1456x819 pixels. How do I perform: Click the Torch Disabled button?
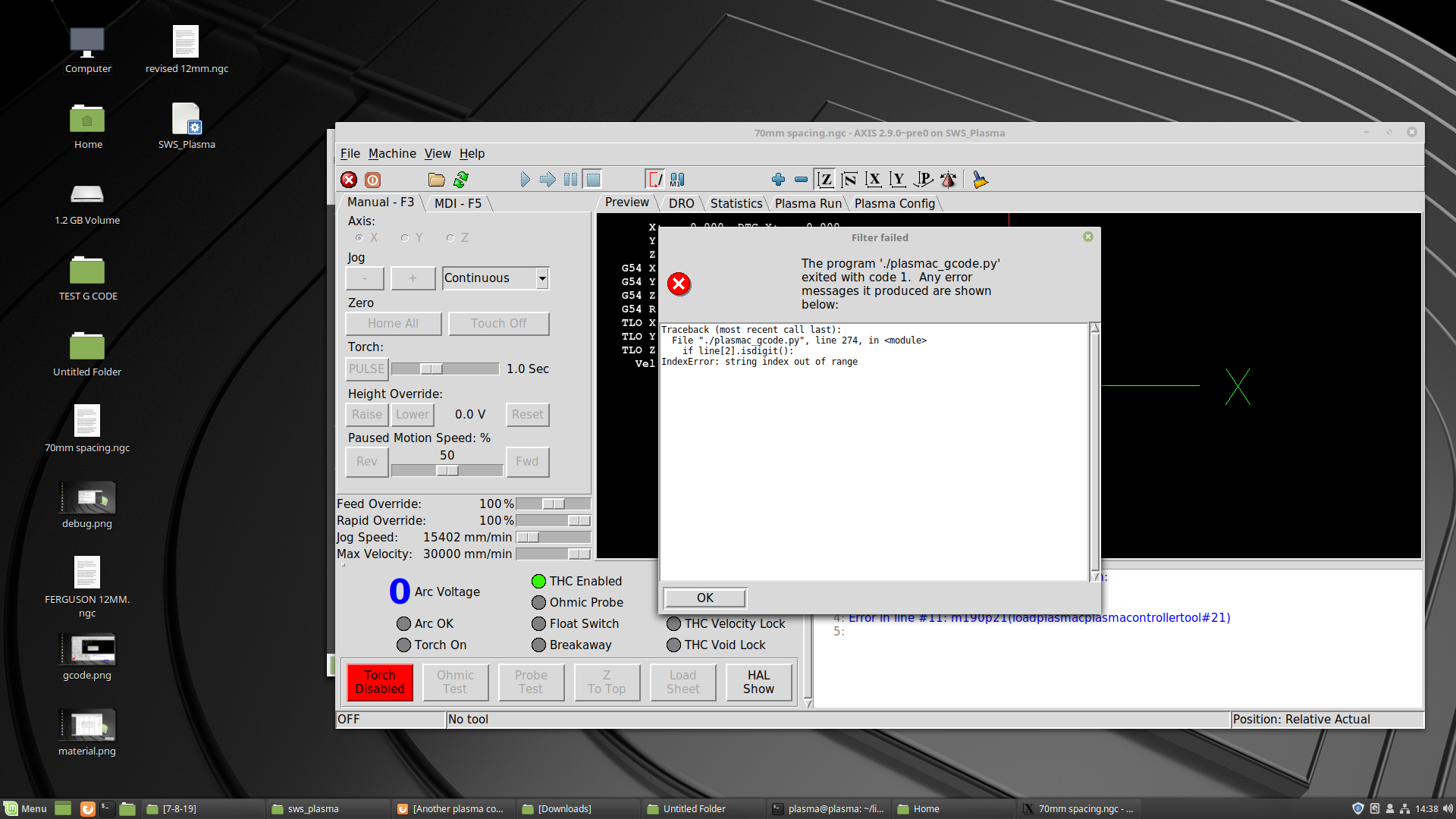380,682
